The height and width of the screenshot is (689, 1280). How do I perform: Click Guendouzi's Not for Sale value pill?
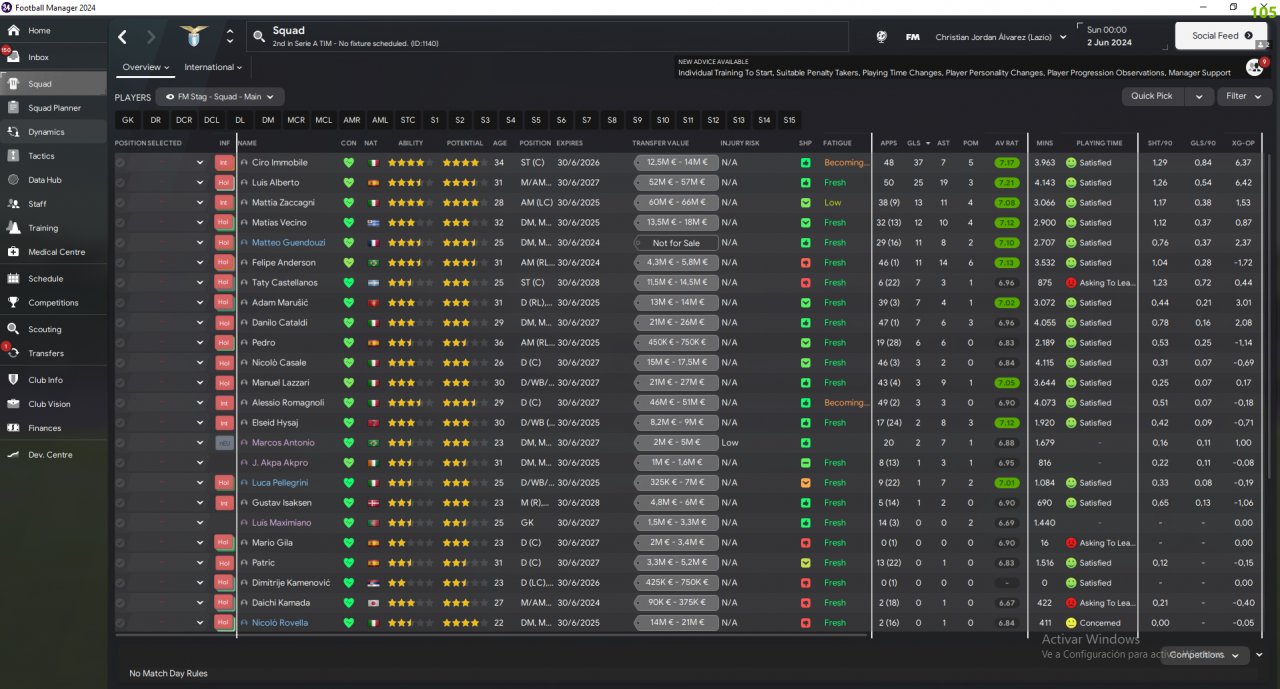[x=676, y=243]
